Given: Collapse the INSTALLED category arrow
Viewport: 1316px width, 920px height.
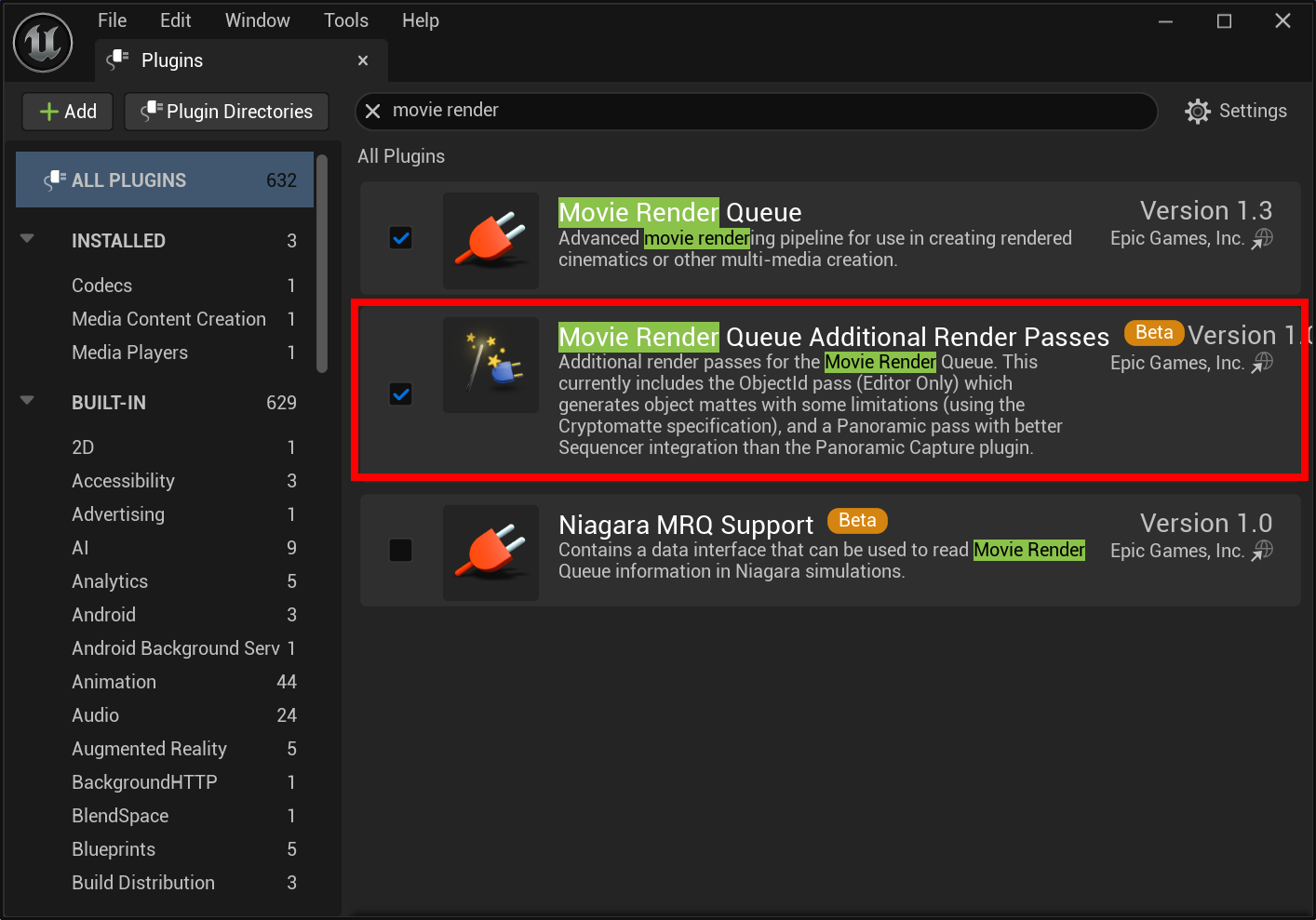Looking at the screenshot, I should tap(27, 239).
